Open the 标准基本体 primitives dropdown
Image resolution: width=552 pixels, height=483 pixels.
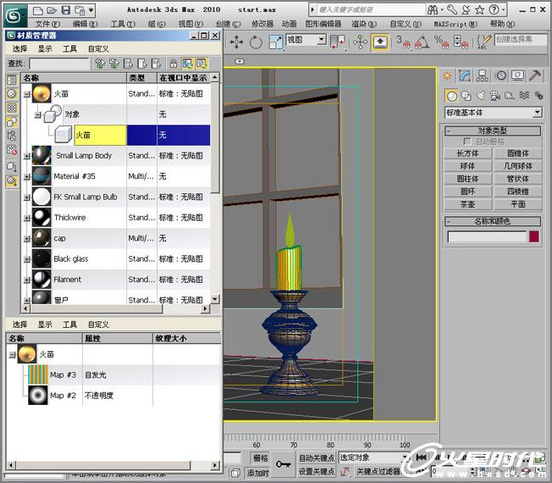click(x=493, y=113)
